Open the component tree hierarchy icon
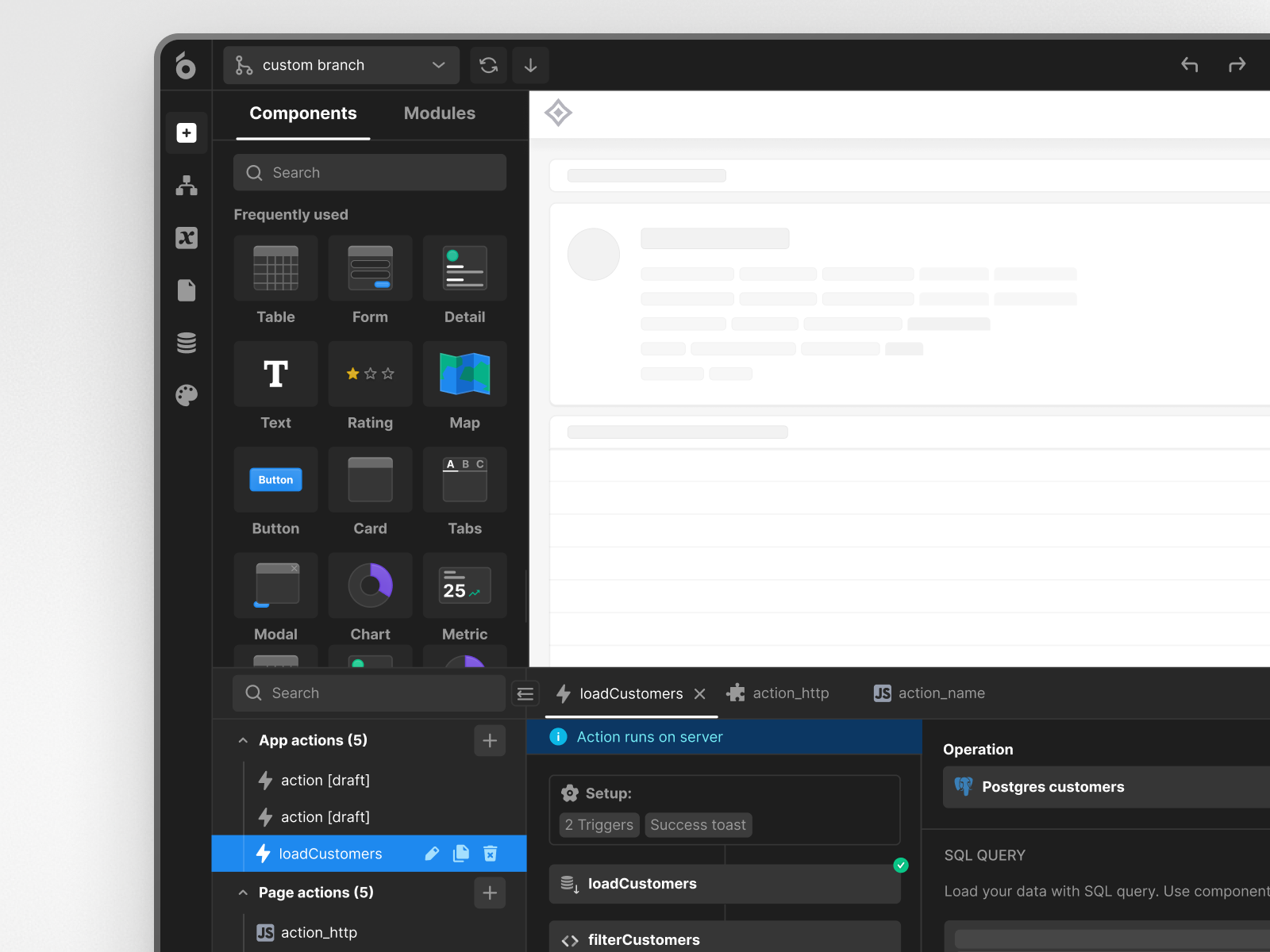Image resolution: width=1270 pixels, height=952 pixels. (x=187, y=186)
